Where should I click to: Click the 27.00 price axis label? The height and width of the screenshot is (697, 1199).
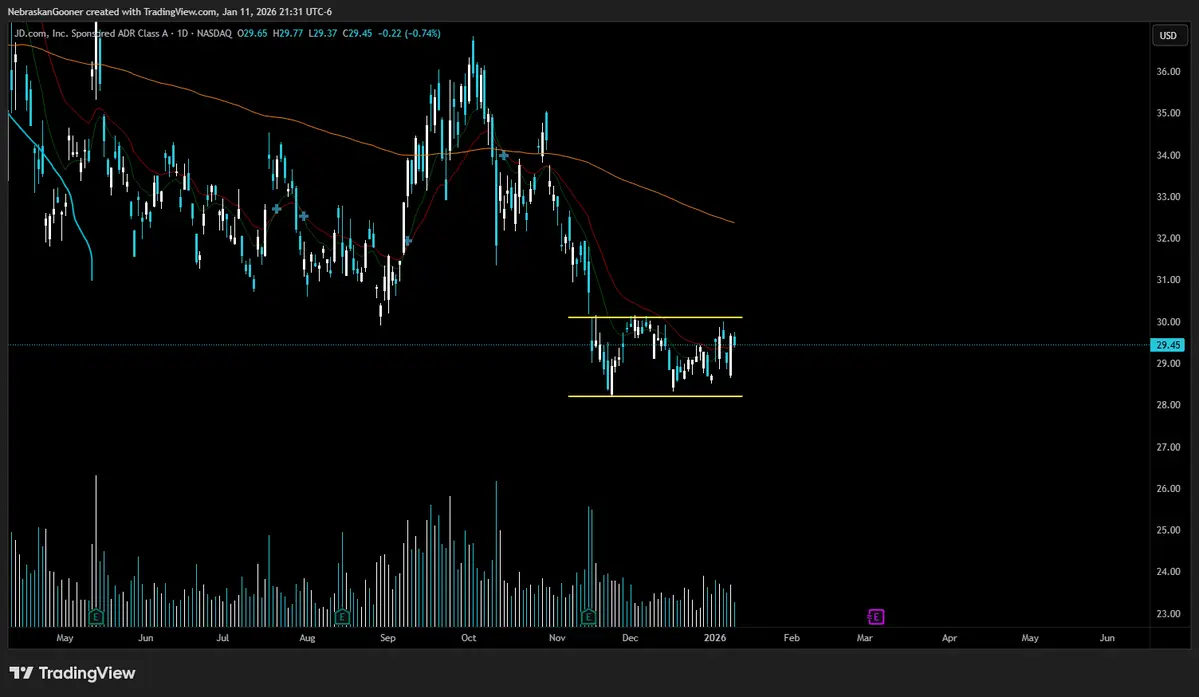point(1168,447)
